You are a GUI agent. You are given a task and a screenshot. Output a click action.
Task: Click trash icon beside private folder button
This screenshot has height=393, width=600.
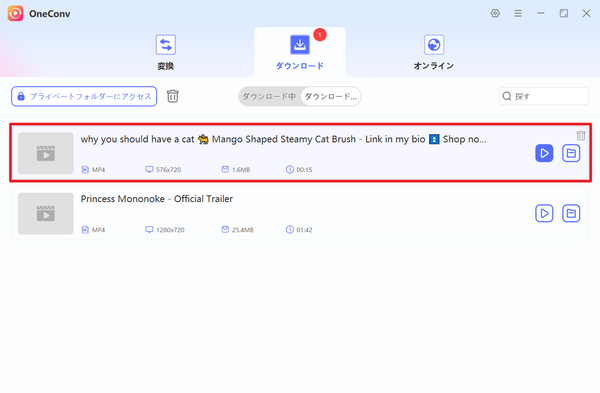click(173, 96)
